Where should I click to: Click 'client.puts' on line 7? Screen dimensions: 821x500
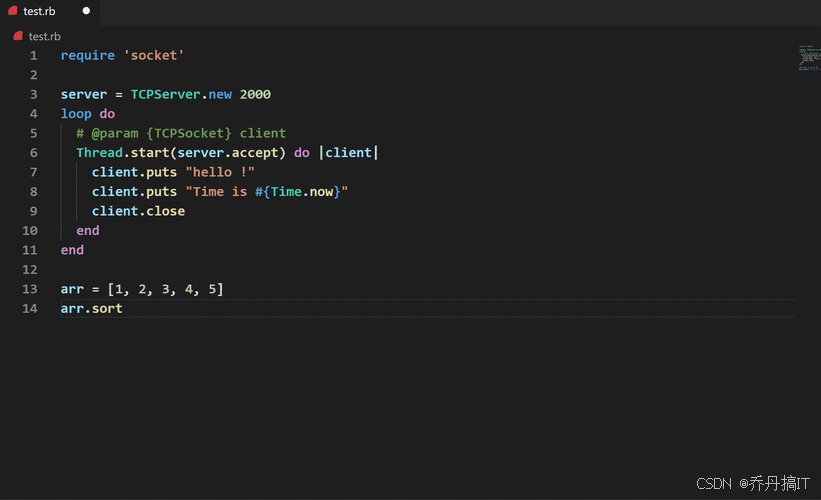pyautogui.click(x=135, y=172)
